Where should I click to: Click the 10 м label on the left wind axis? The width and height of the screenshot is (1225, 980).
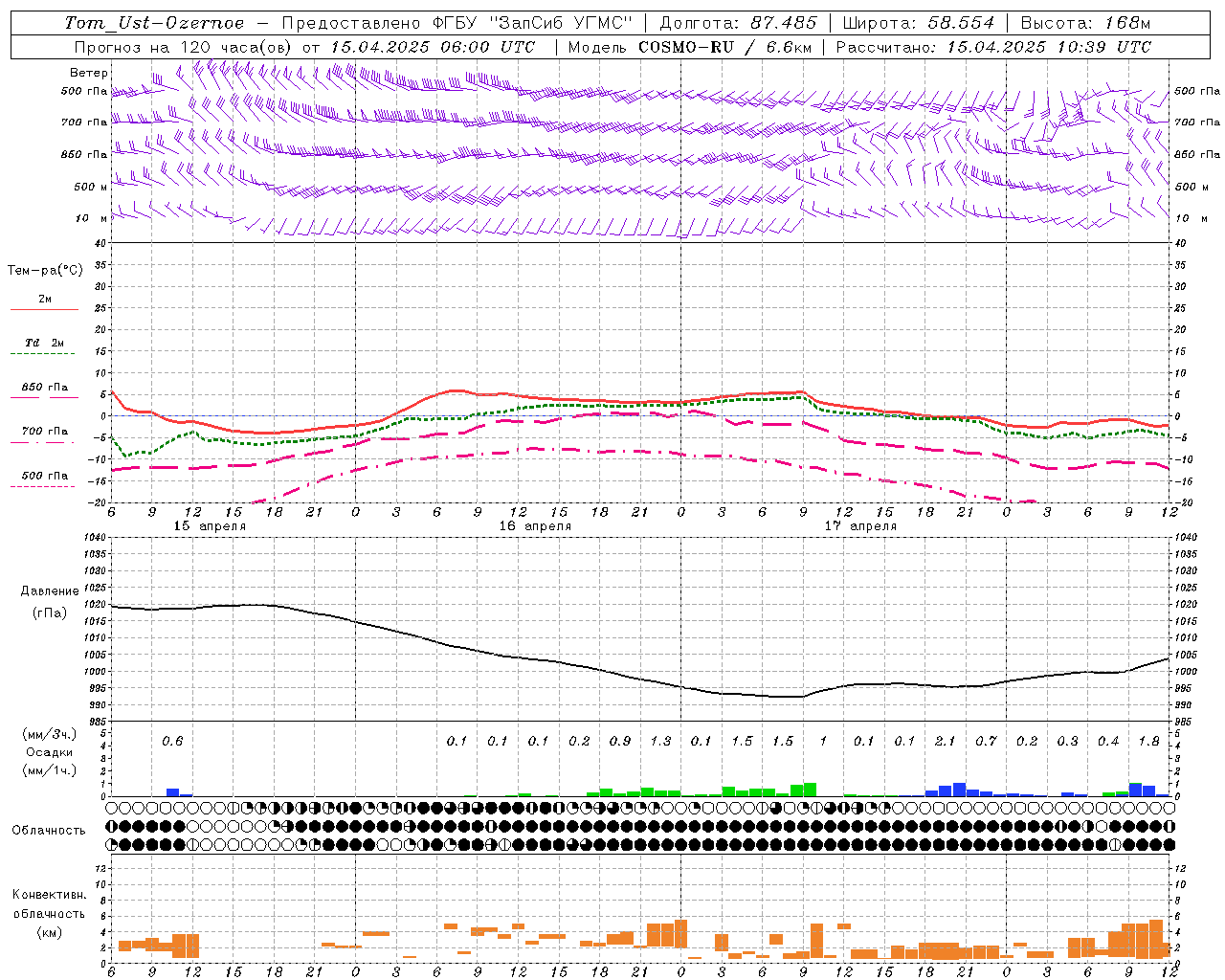click(92, 218)
